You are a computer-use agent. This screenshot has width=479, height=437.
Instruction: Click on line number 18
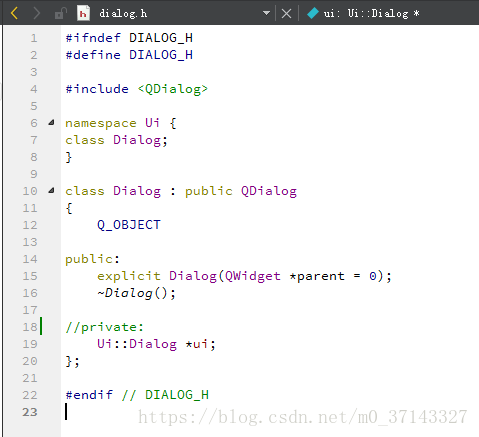coord(30,327)
